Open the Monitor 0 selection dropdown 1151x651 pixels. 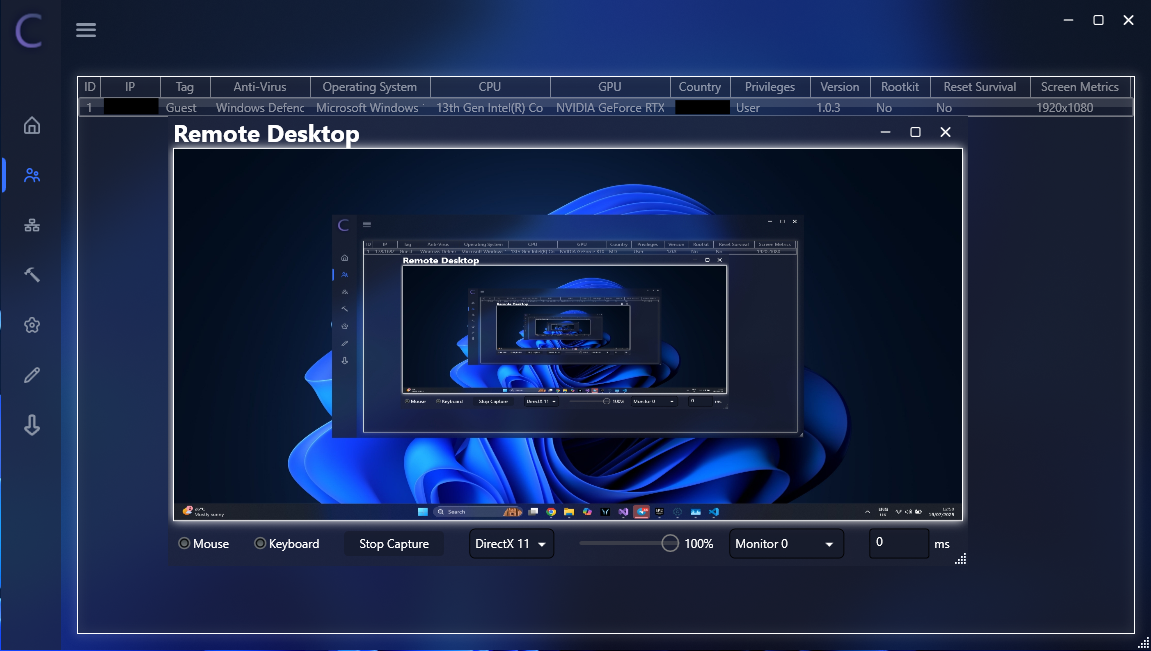pos(785,544)
